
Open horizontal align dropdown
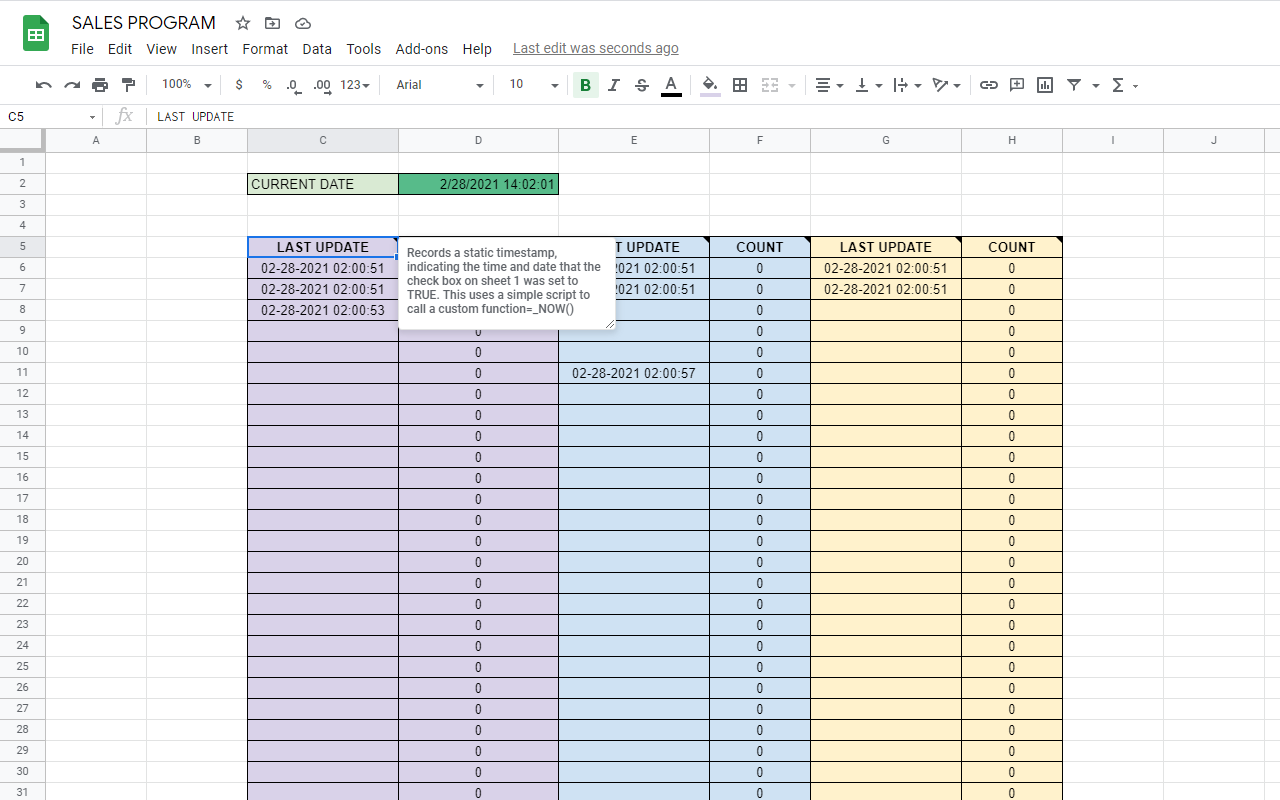(829, 85)
